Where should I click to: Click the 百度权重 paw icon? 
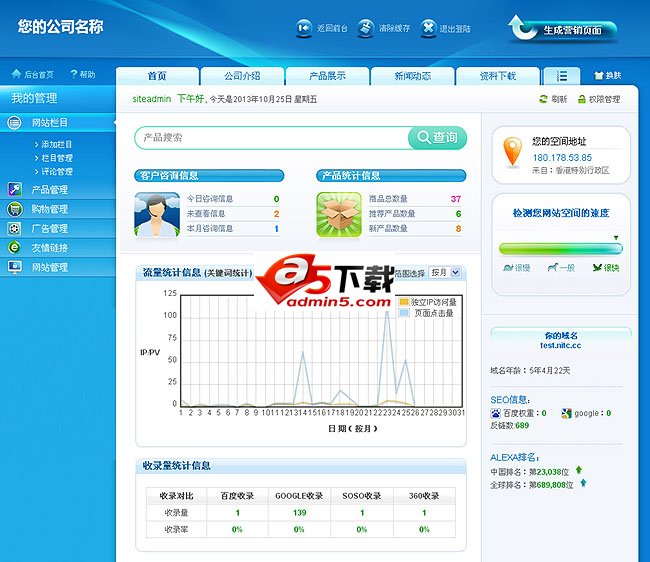[x=495, y=413]
